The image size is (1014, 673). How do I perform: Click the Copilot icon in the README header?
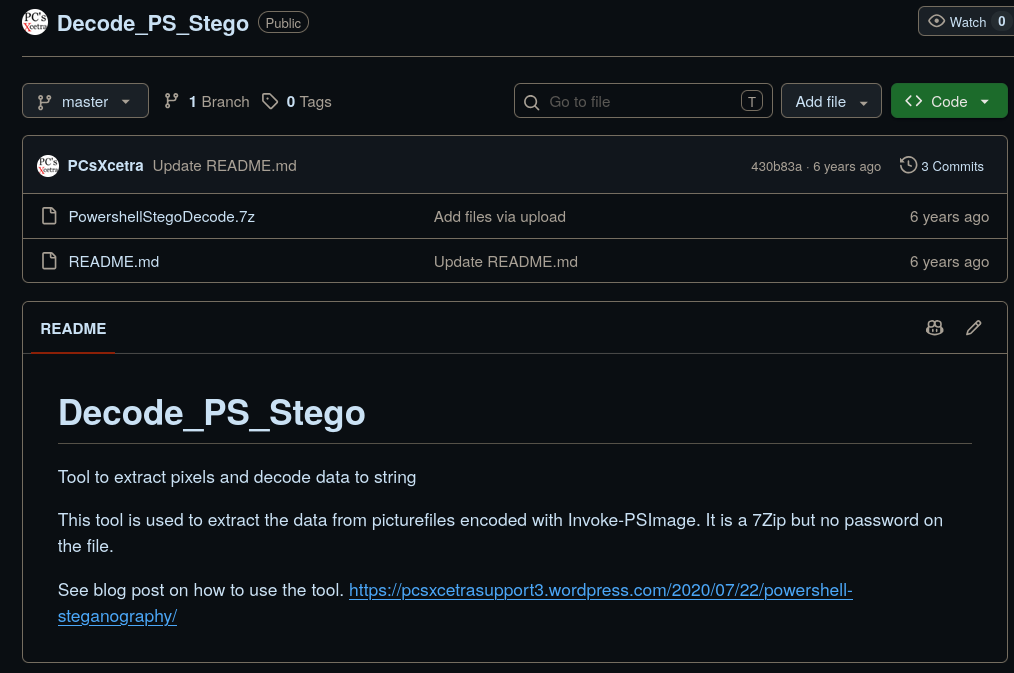pyautogui.click(x=934, y=328)
